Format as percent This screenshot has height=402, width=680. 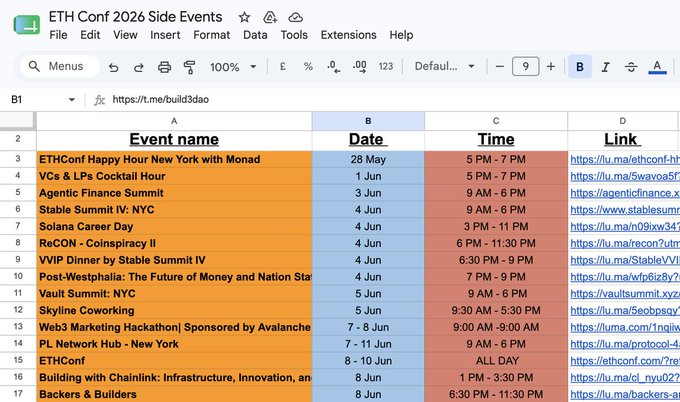308,66
